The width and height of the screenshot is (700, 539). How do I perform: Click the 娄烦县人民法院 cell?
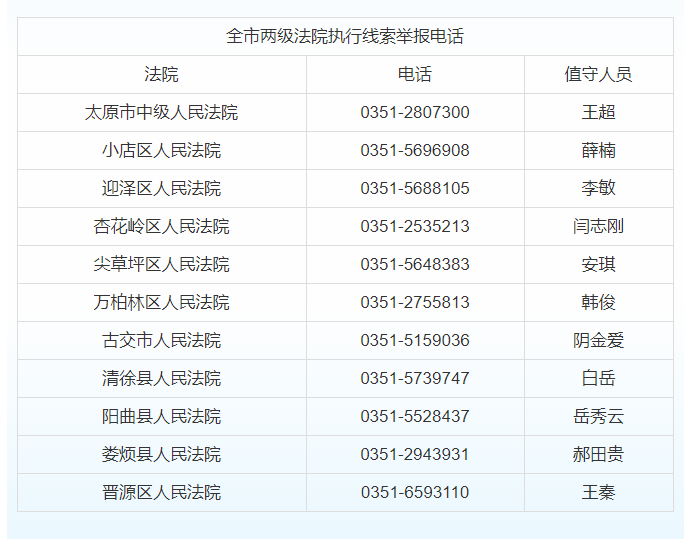coord(162,454)
